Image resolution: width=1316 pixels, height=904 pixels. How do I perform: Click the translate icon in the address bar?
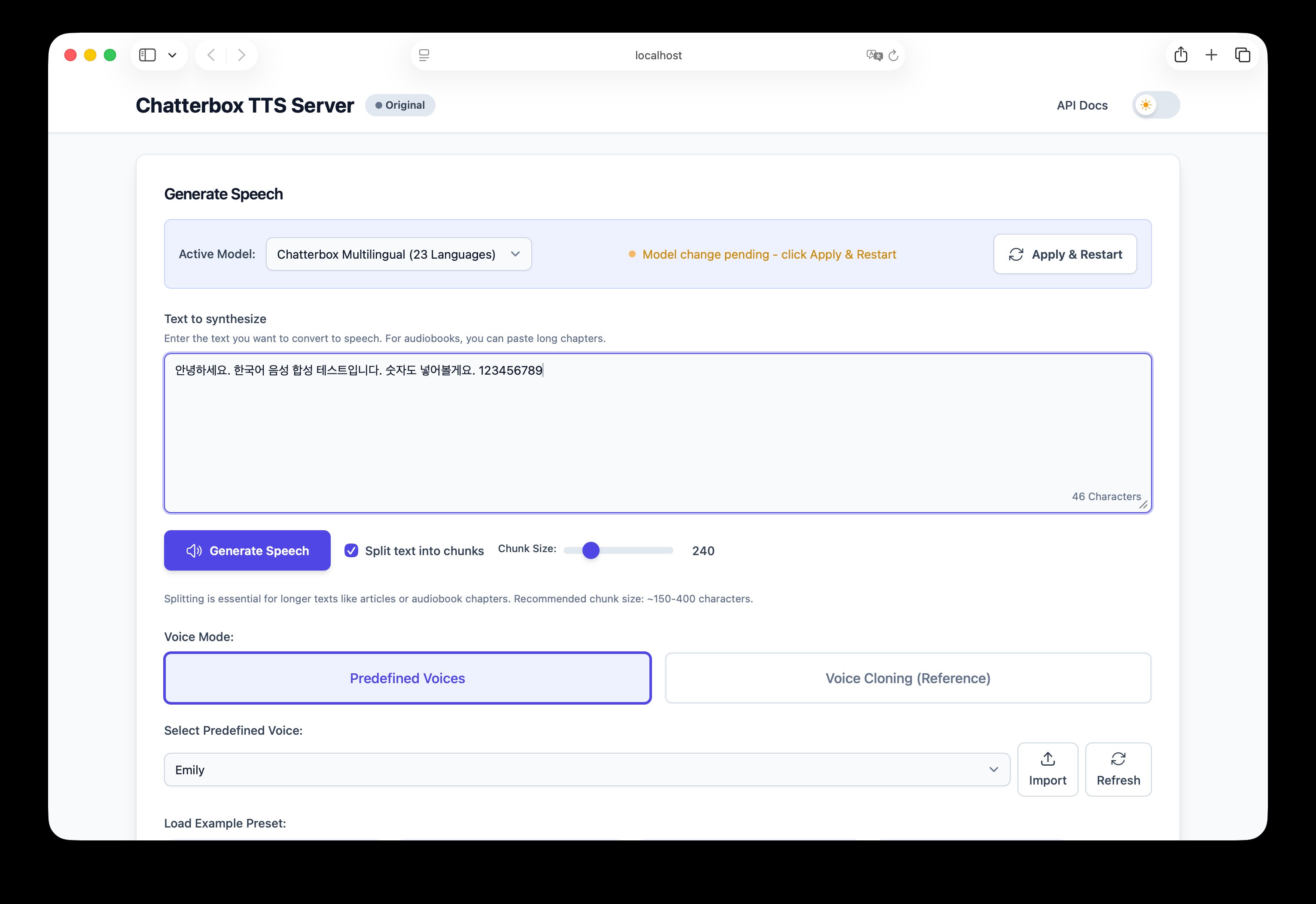[874, 55]
